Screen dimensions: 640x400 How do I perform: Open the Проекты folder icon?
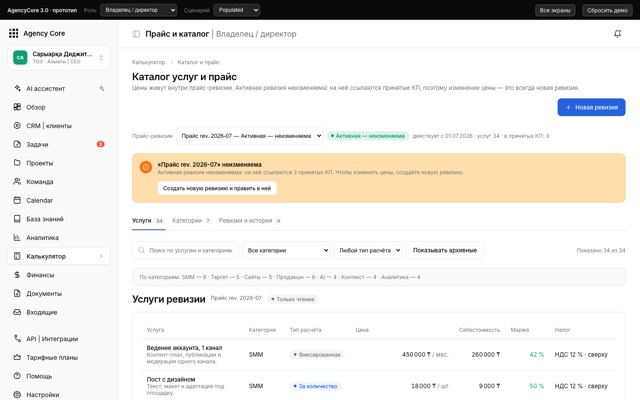17,163
